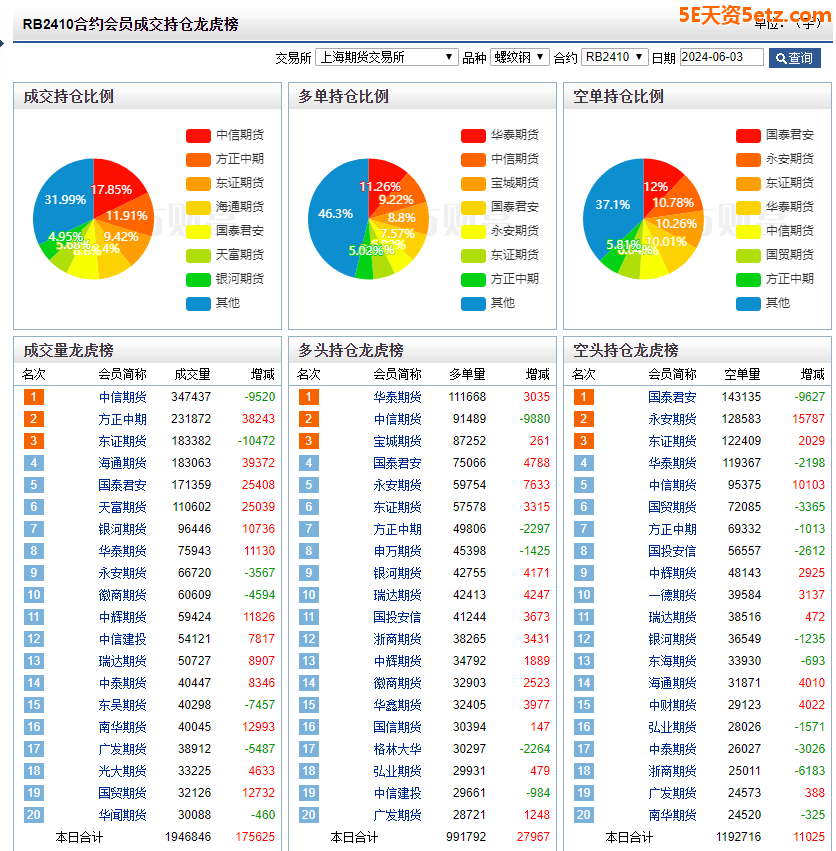Select 增减 value 15787 for 永安期货
836x851 pixels.
pyautogui.click(x=808, y=419)
